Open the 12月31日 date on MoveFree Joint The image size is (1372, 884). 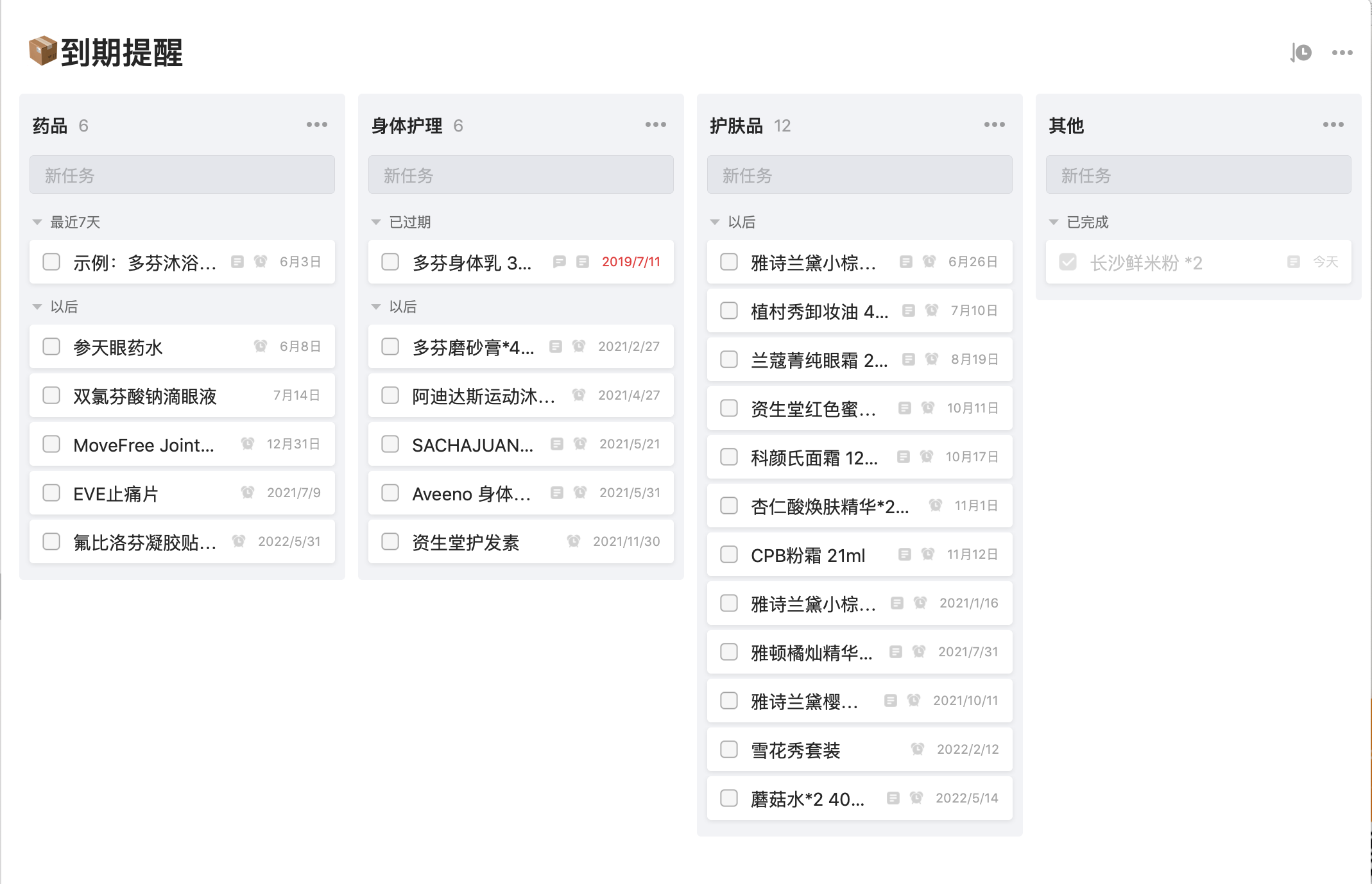(x=293, y=444)
